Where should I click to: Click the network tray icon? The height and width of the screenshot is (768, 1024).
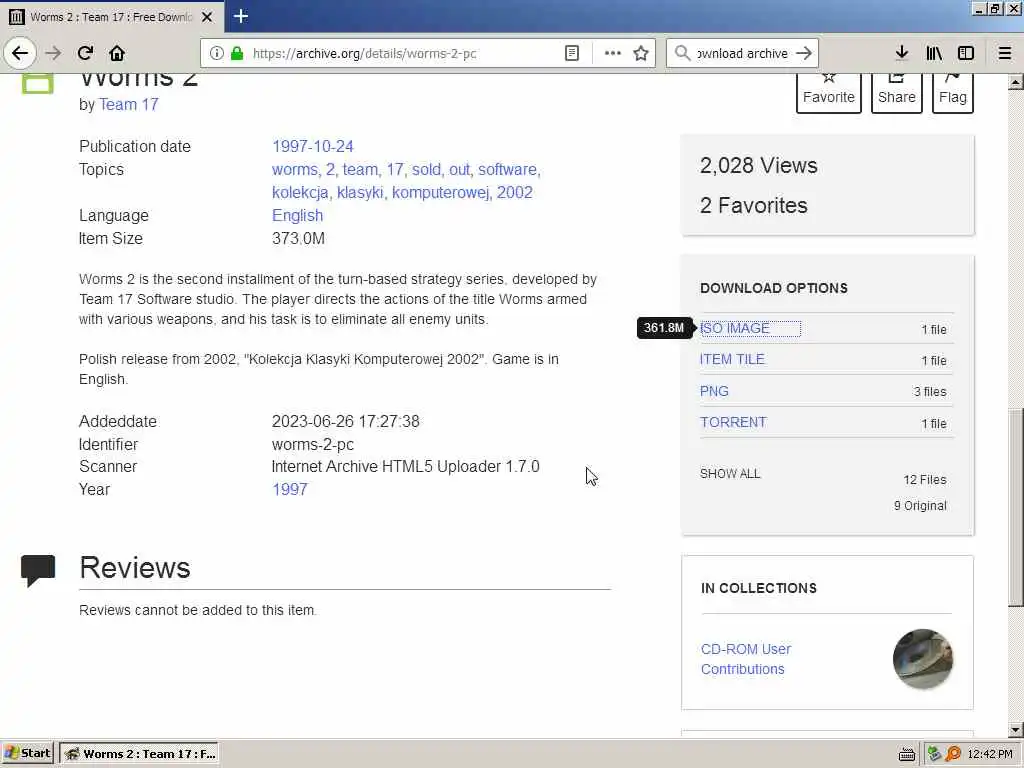[935, 754]
